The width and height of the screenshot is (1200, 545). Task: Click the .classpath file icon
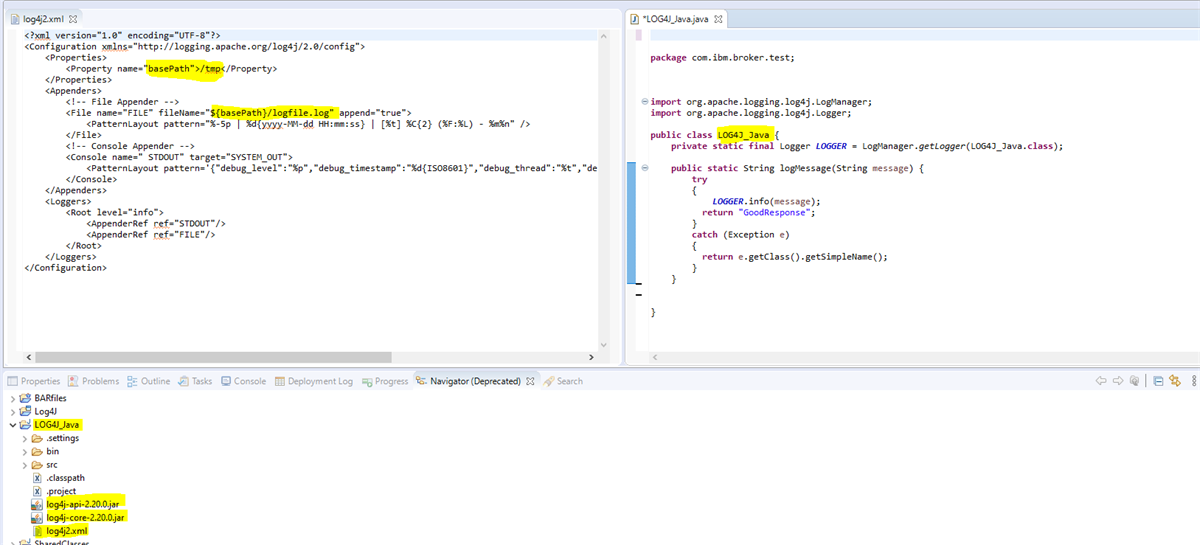coord(38,478)
